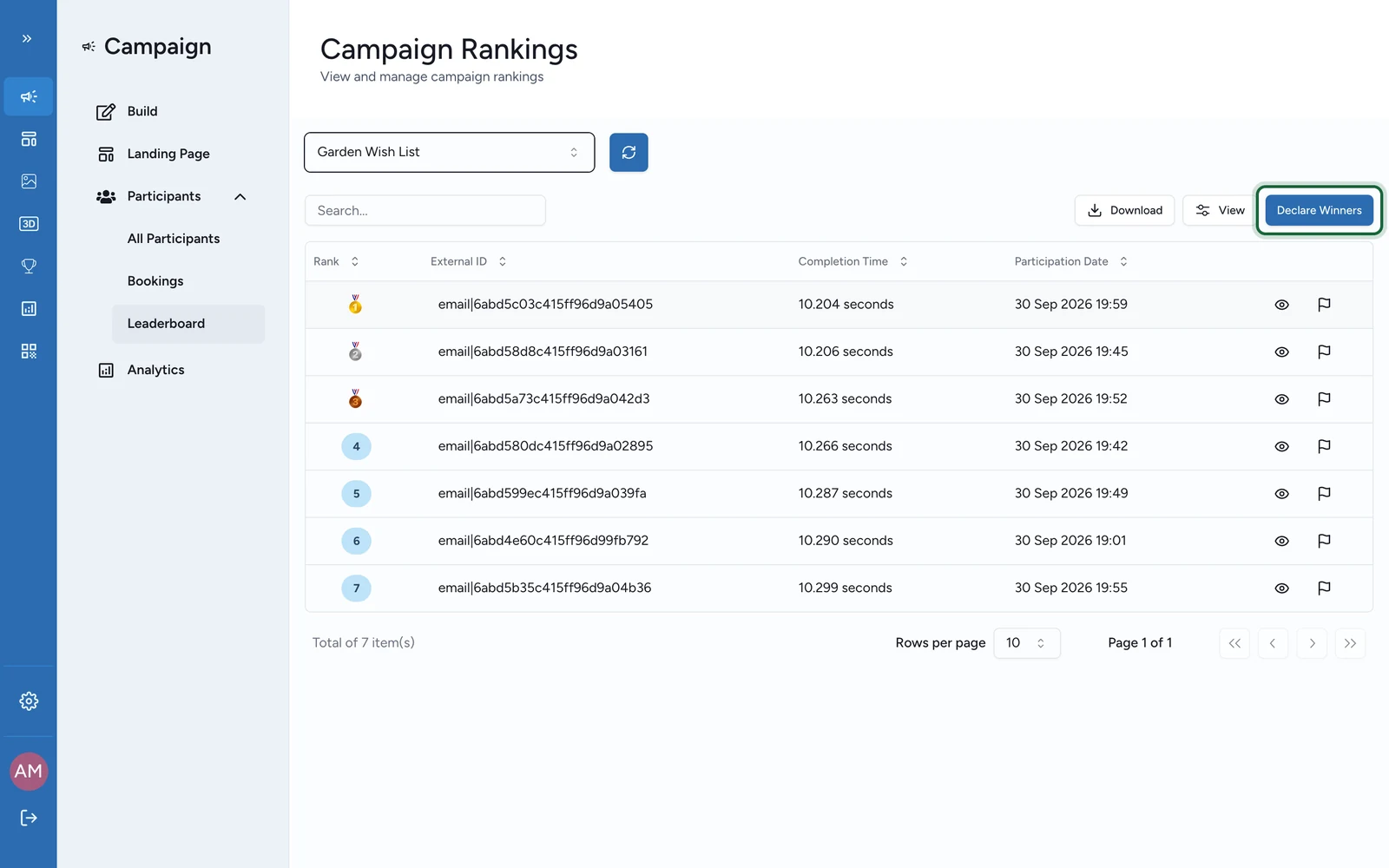The height and width of the screenshot is (868, 1389).
Task: Collapse the Participants menu section
Action: 240,197
